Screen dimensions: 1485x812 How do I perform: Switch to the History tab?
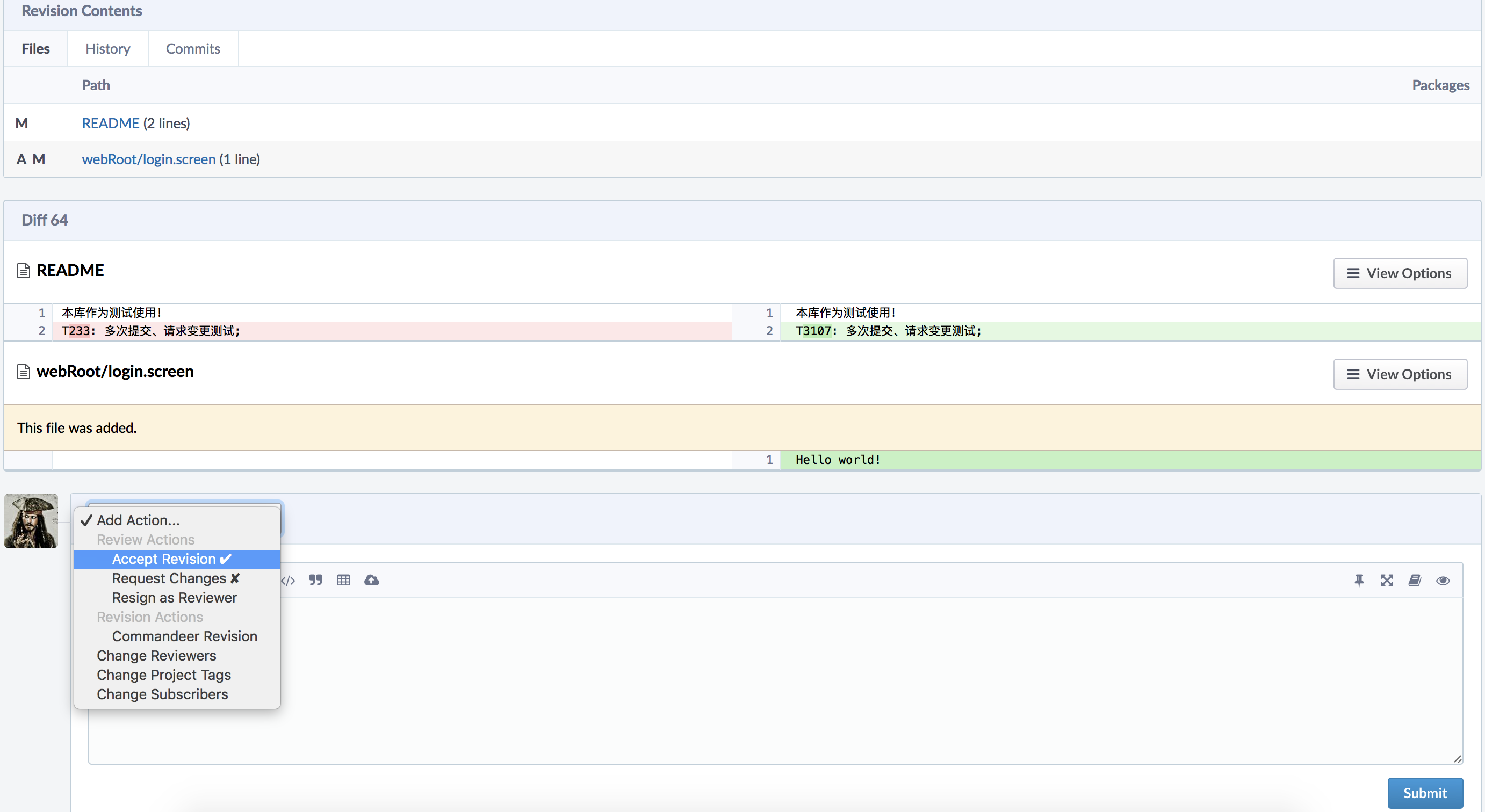pyautogui.click(x=108, y=48)
